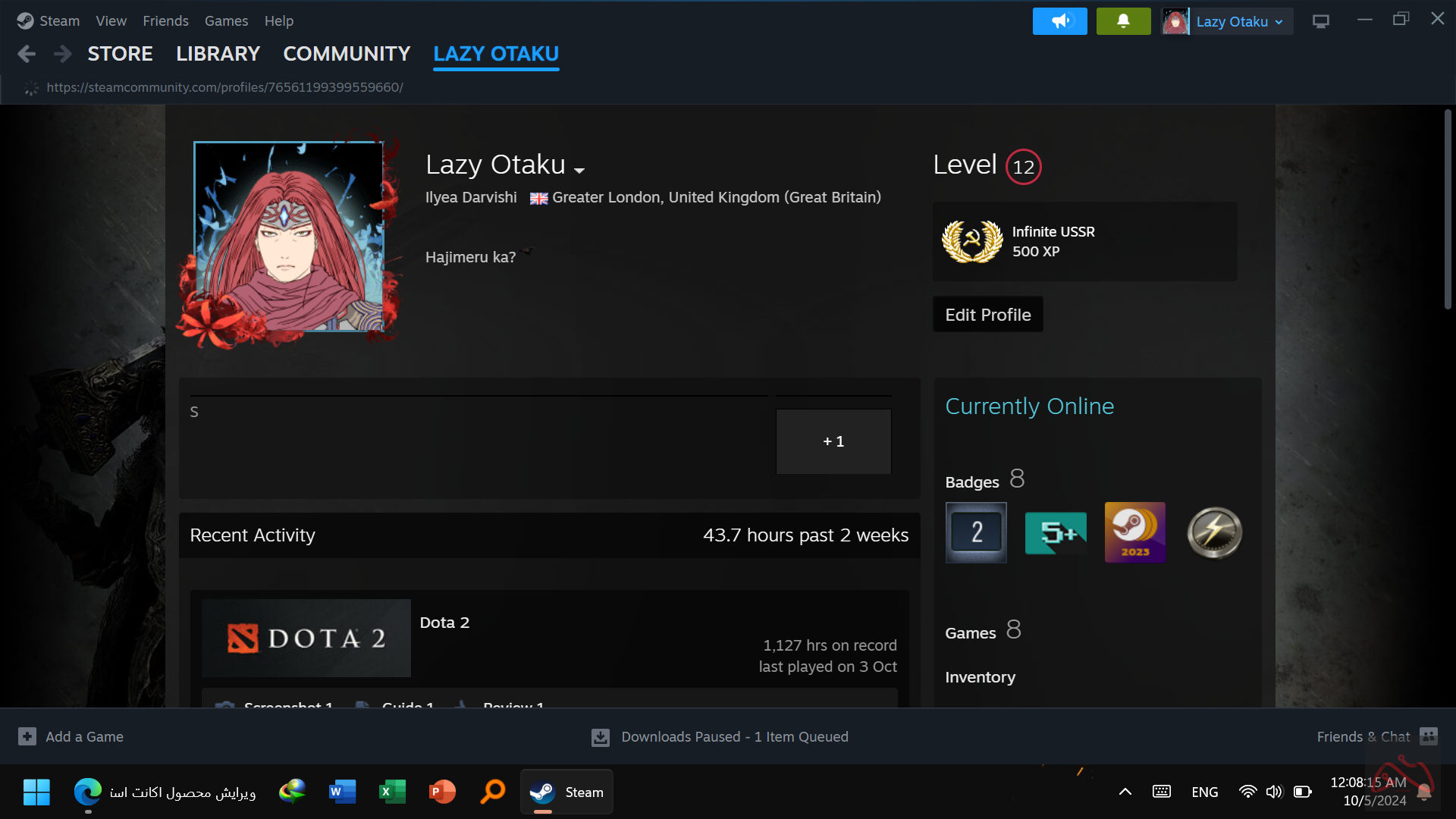Click the Big Picture mode monitor icon
The image size is (1456, 819).
coord(1320,21)
